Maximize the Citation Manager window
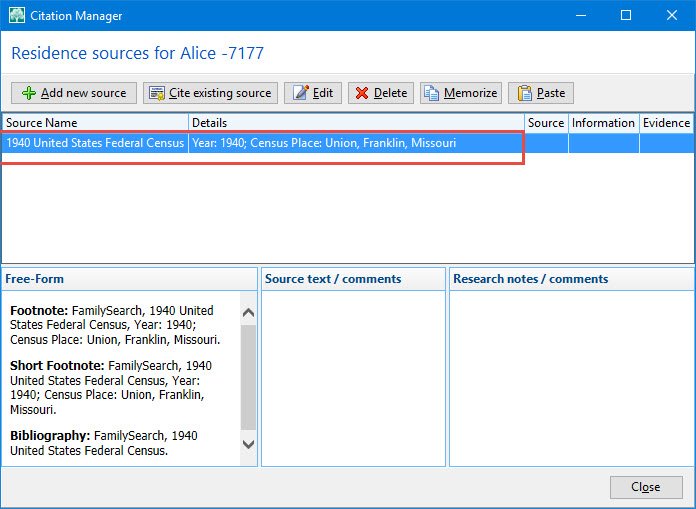 click(626, 16)
